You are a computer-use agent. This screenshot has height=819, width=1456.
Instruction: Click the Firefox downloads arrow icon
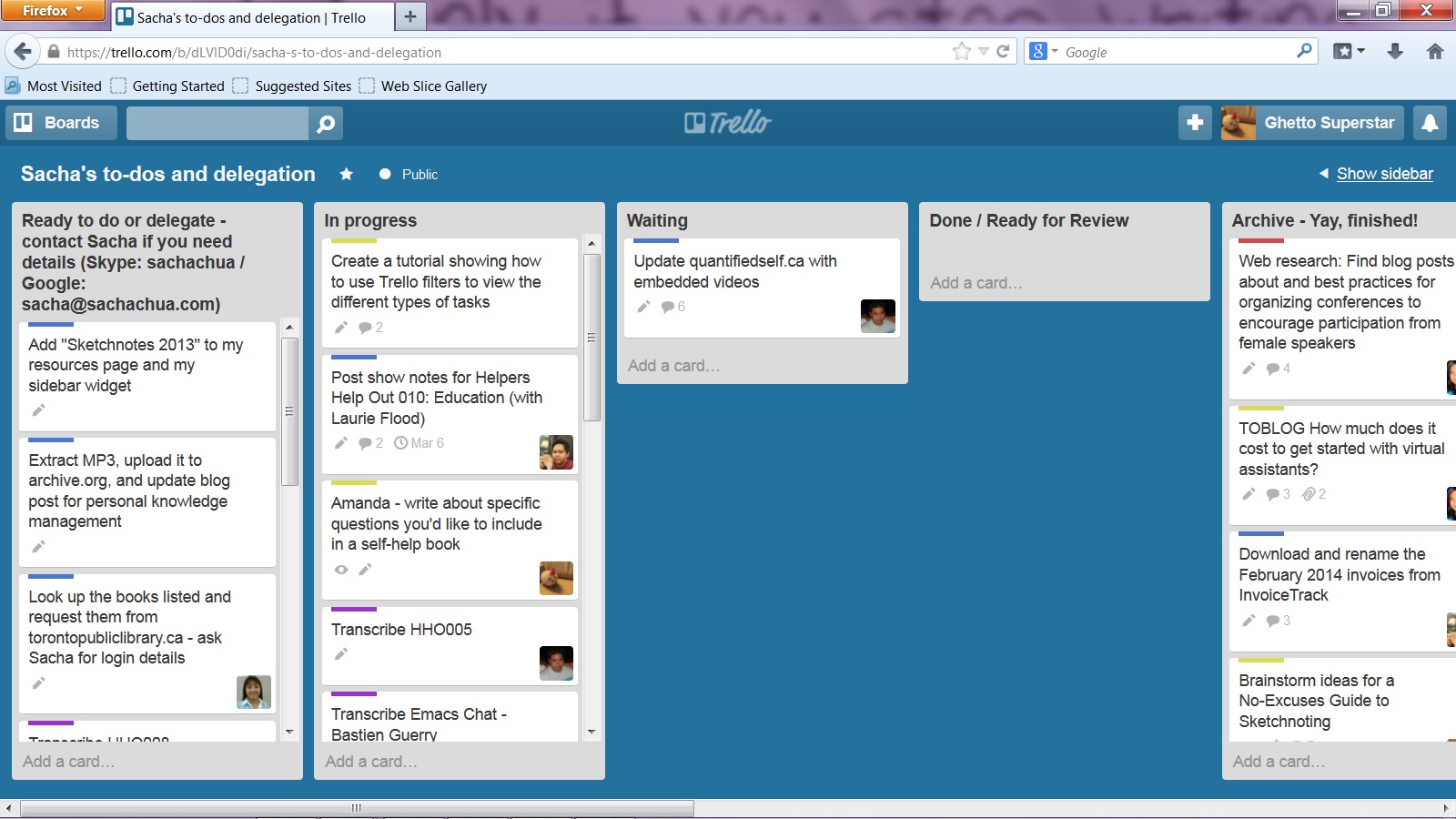(x=1395, y=52)
